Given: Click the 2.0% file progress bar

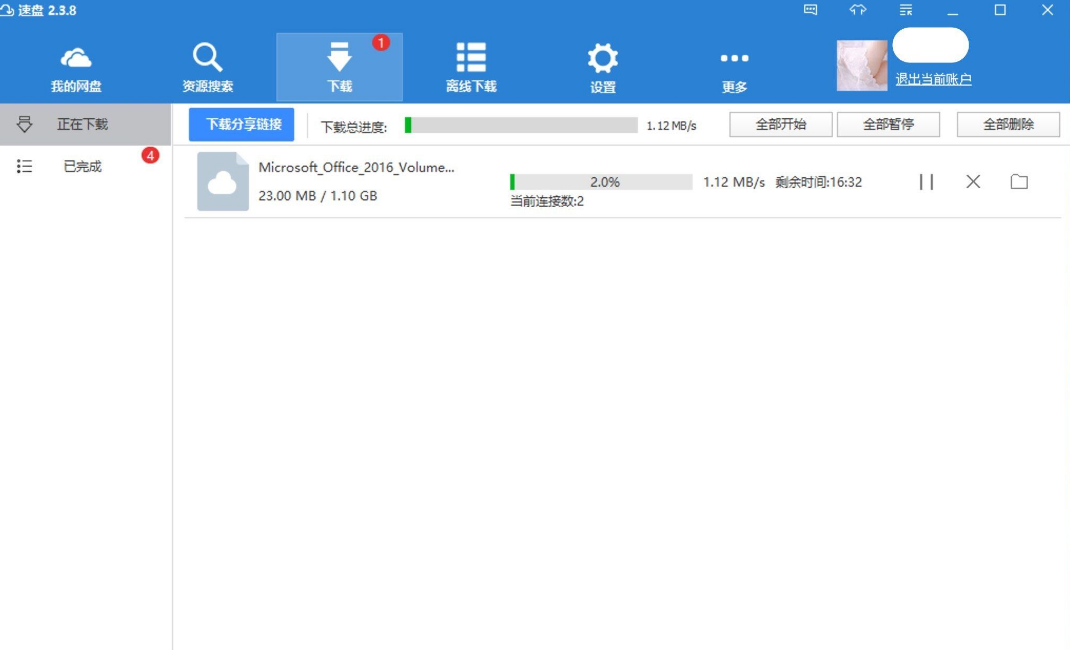Looking at the screenshot, I should pyautogui.click(x=601, y=182).
